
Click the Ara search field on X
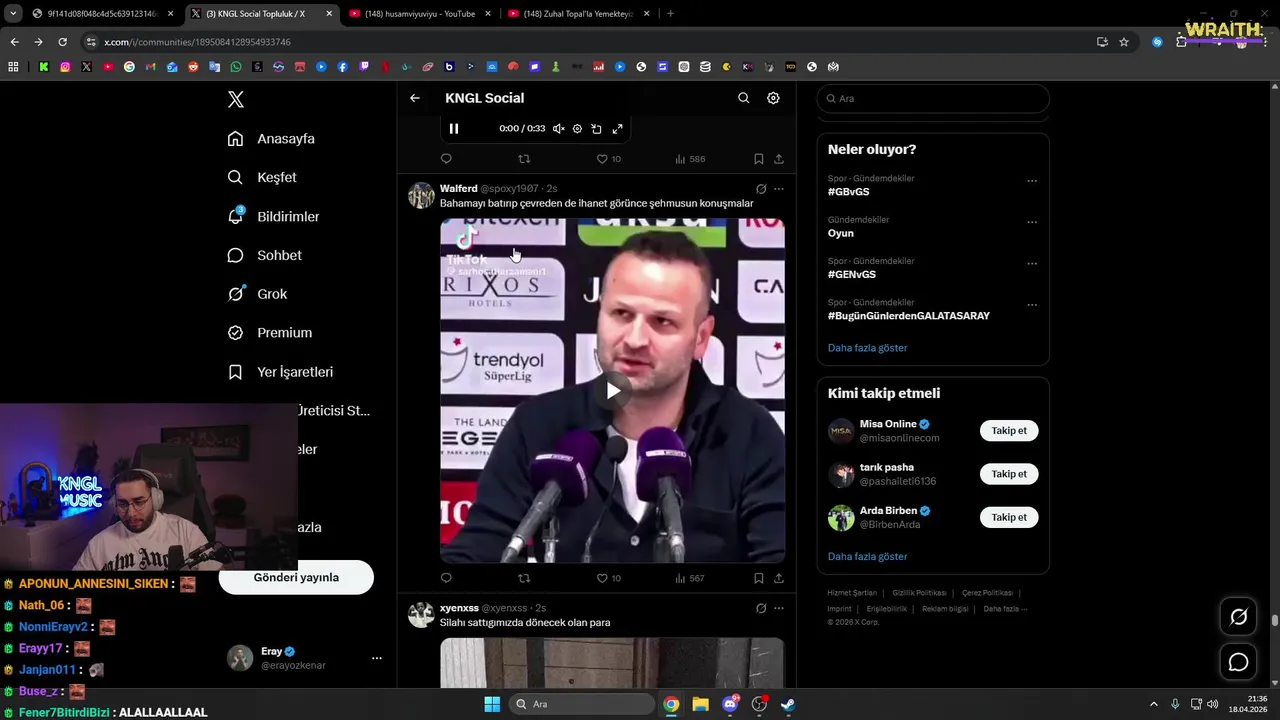933,99
